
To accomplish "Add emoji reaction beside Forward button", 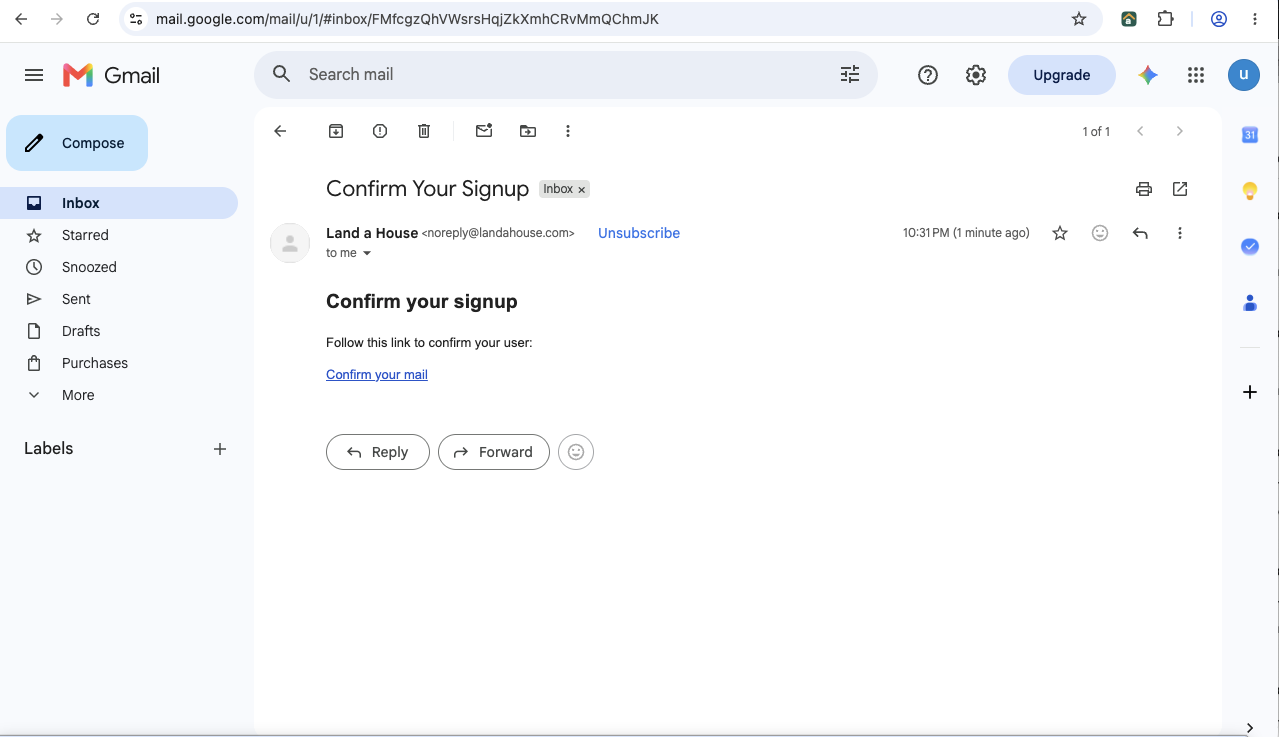I will pos(576,452).
